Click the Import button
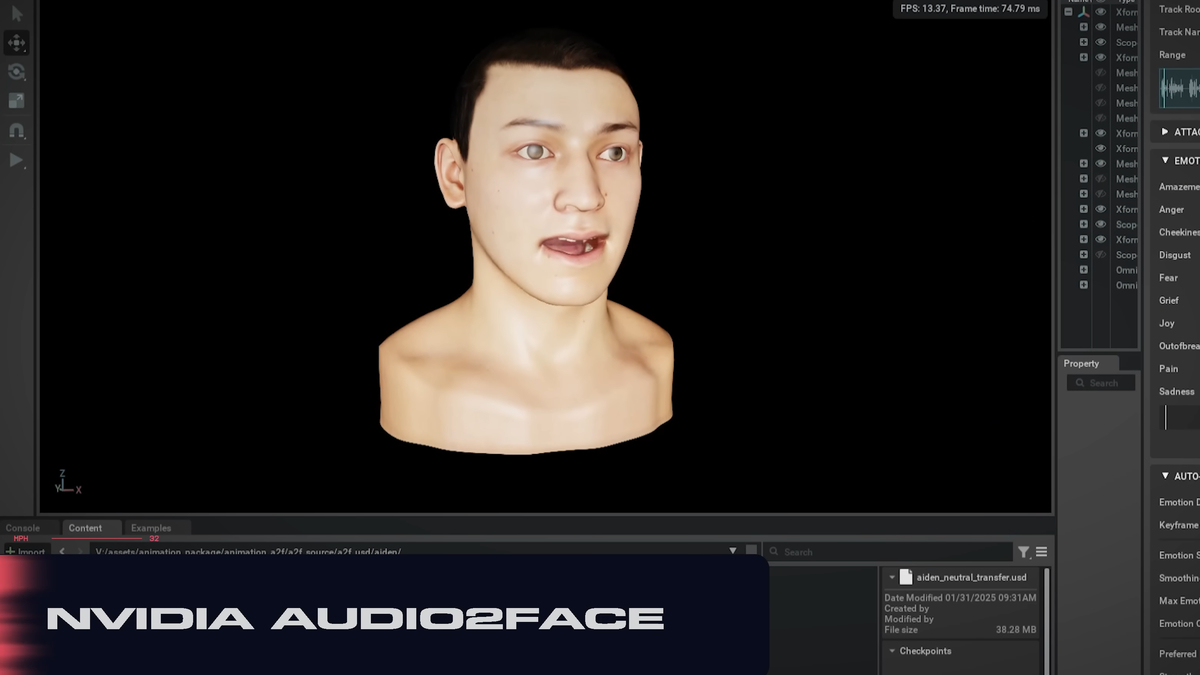The image size is (1200, 675). point(25,552)
